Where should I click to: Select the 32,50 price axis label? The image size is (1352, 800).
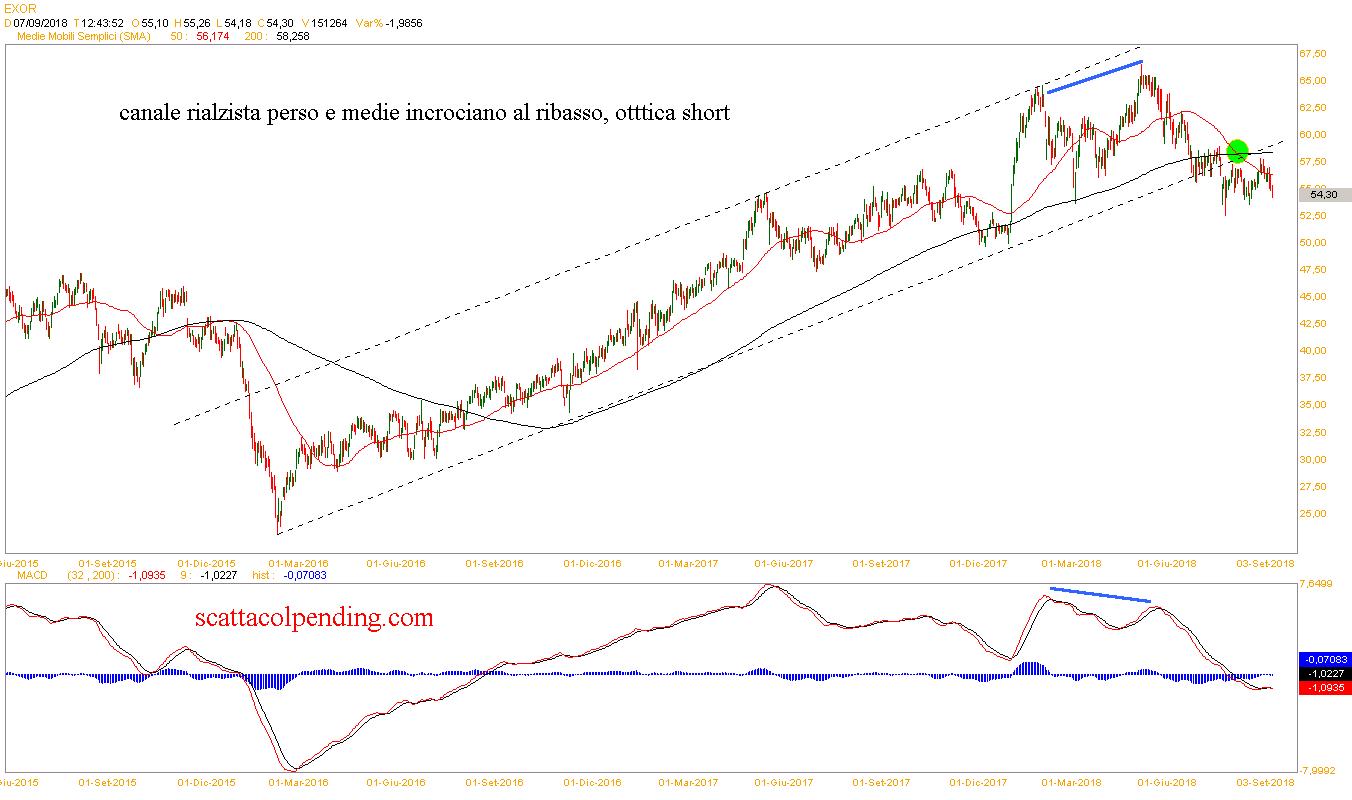[1313, 432]
